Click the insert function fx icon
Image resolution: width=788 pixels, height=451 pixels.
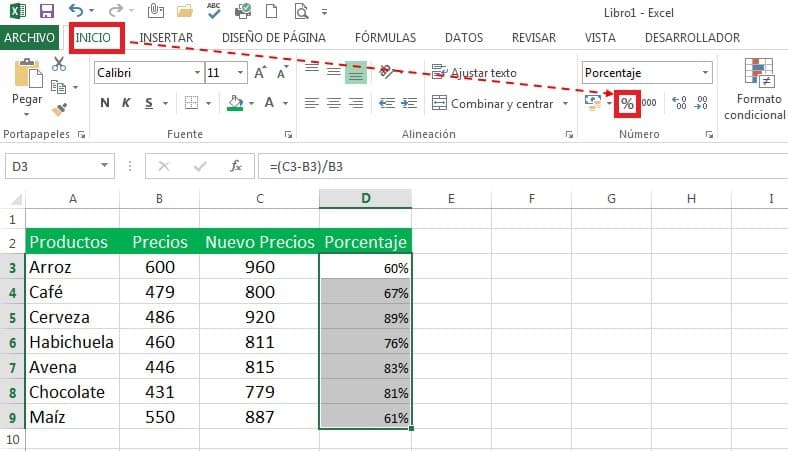click(236, 166)
